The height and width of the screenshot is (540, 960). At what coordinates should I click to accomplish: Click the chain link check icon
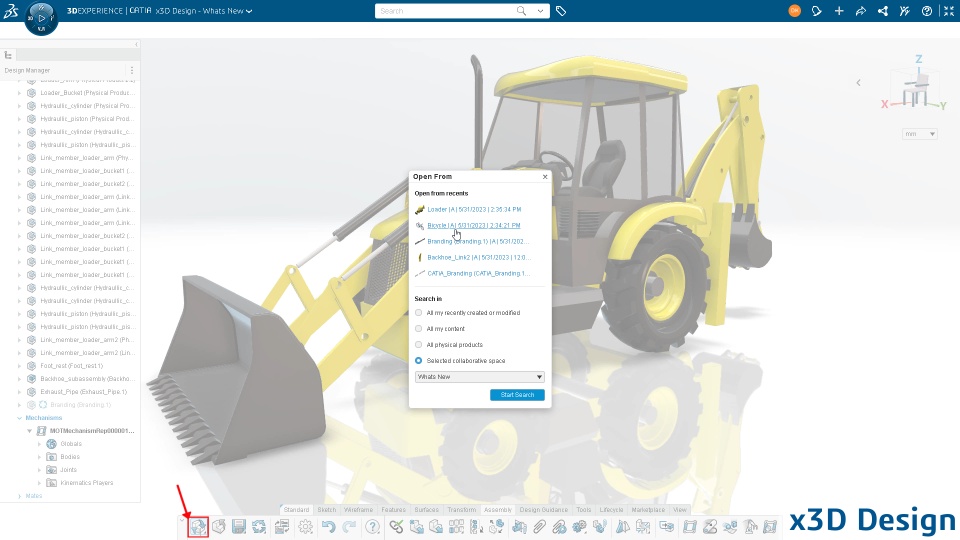click(x=396, y=527)
